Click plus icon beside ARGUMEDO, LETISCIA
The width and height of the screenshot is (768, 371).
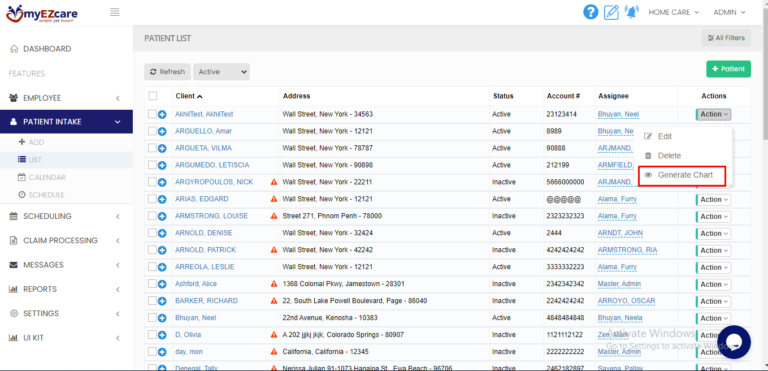[162, 165]
